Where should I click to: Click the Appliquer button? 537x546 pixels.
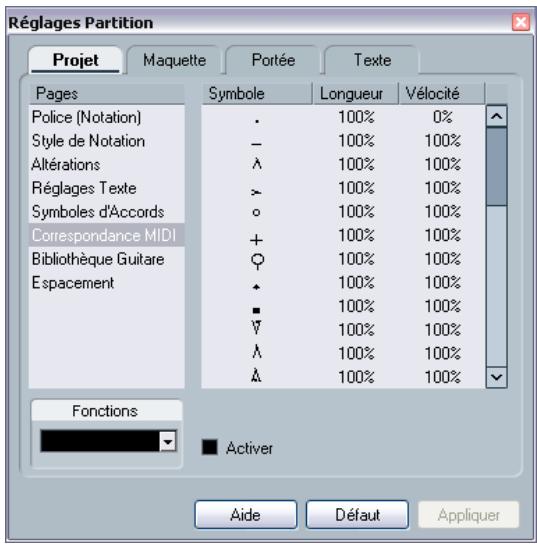(x=468, y=515)
